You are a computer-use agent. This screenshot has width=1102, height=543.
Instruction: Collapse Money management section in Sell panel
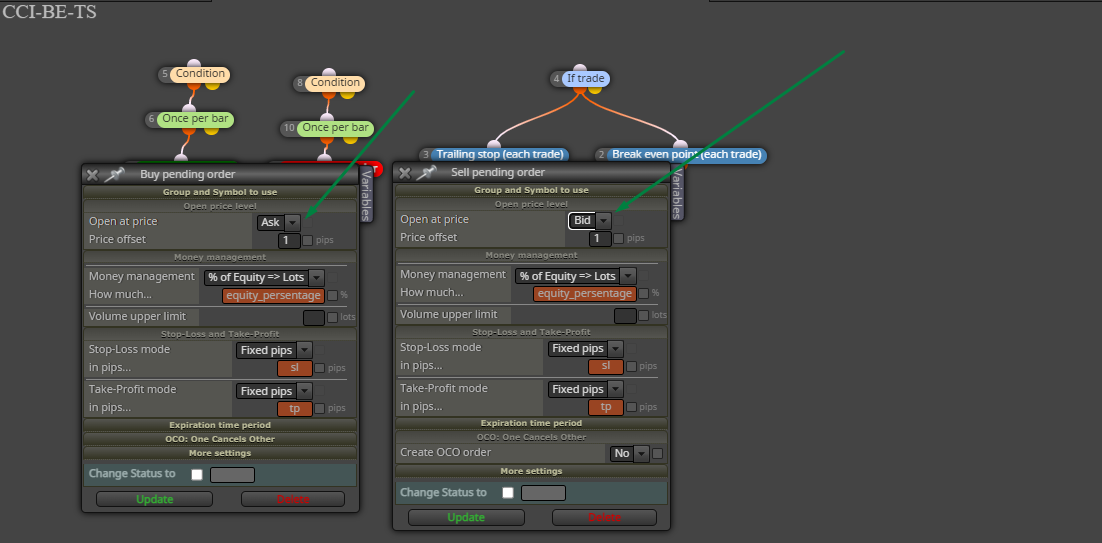point(531,256)
